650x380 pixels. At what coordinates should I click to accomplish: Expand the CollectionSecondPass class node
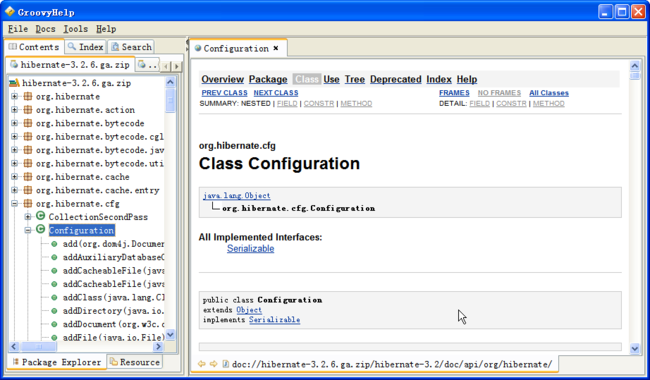[x=28, y=217]
